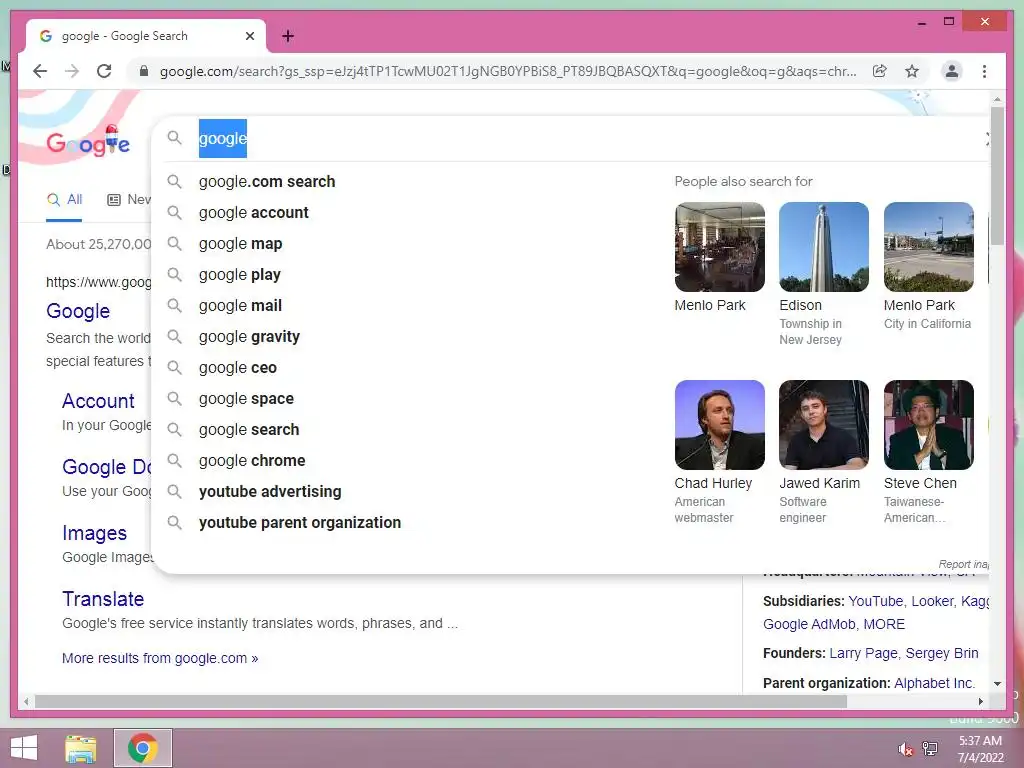Click the magnifier beside 'google account'

(174, 212)
